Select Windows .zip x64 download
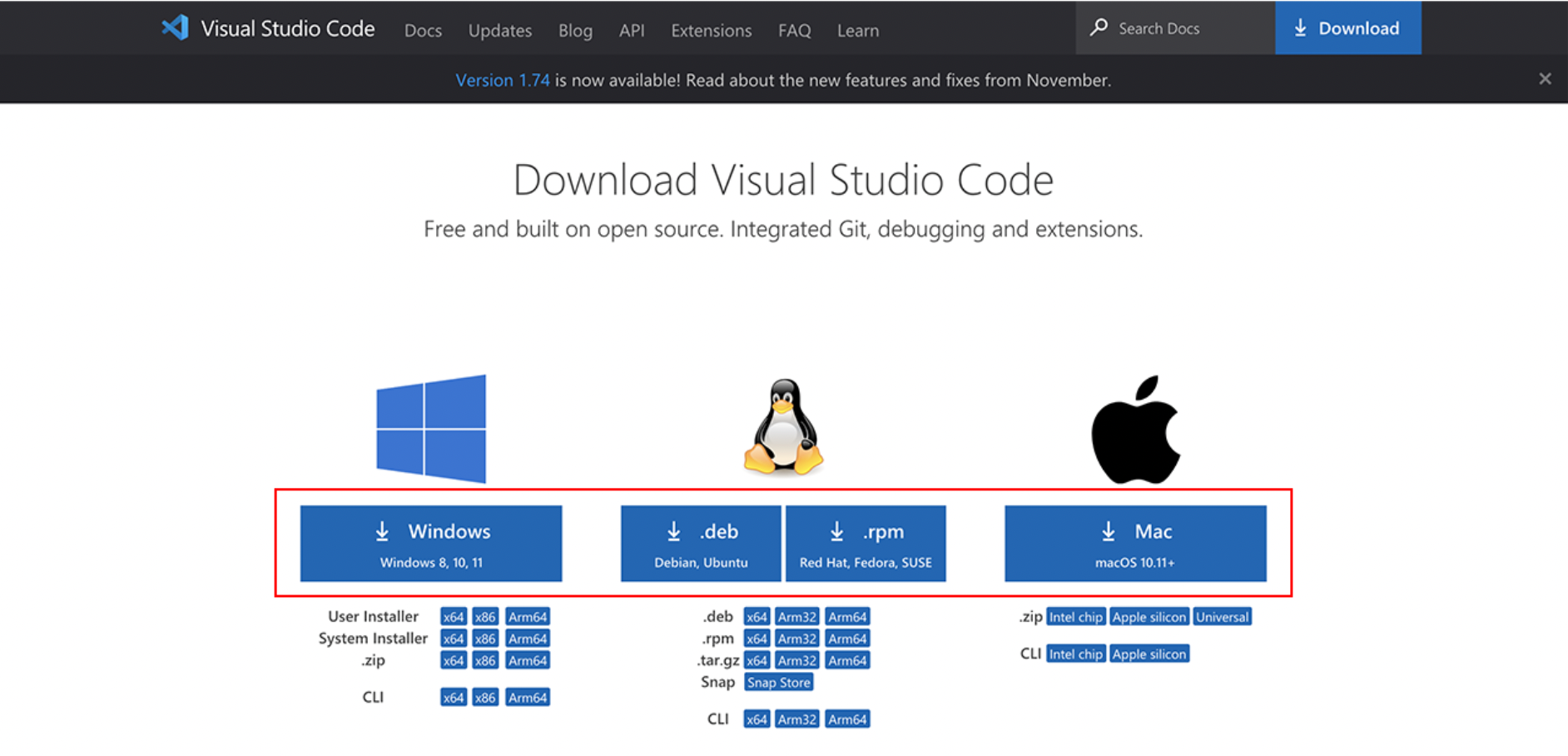1568x756 pixels. tap(453, 660)
